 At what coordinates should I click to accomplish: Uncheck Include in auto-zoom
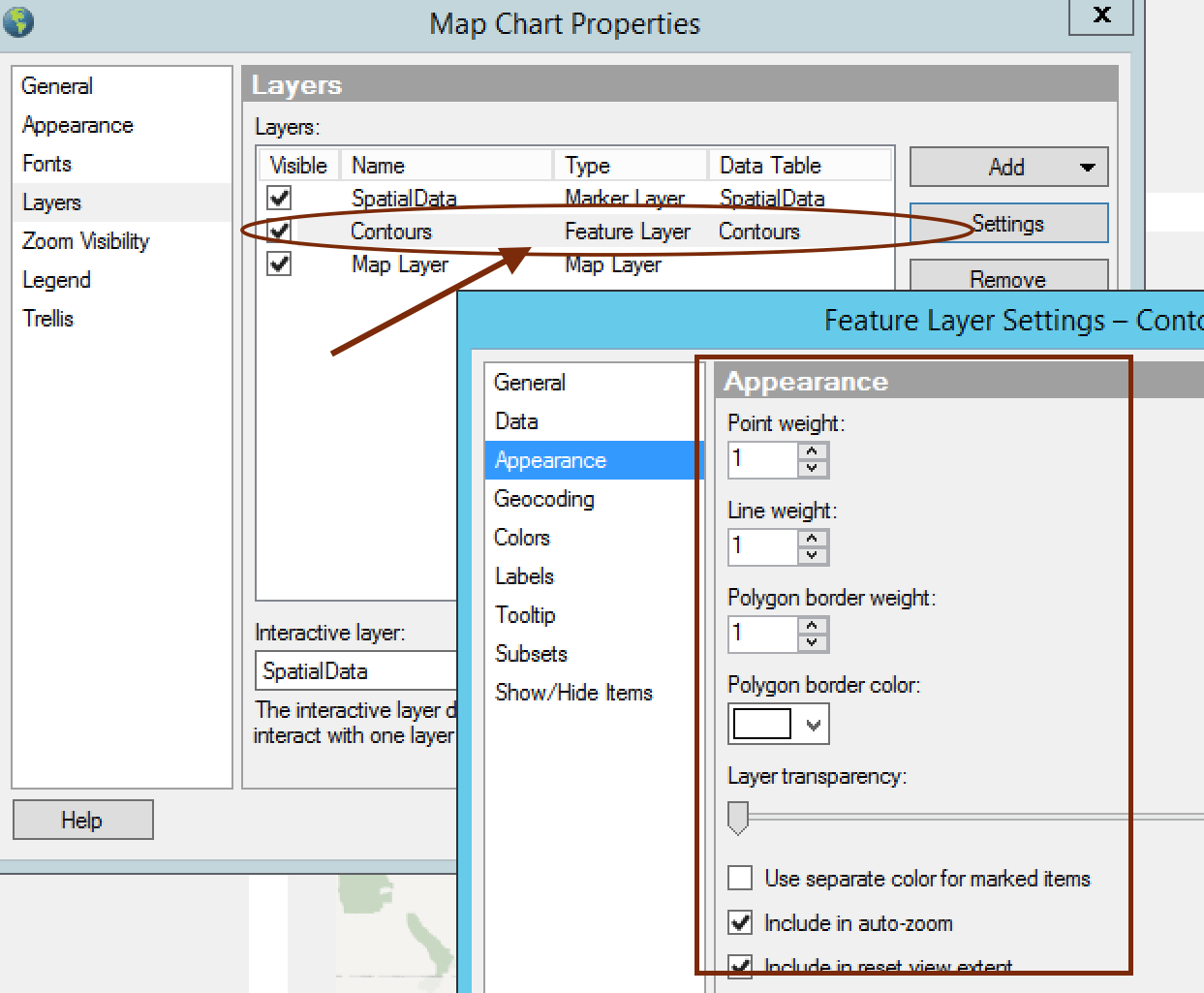(740, 922)
